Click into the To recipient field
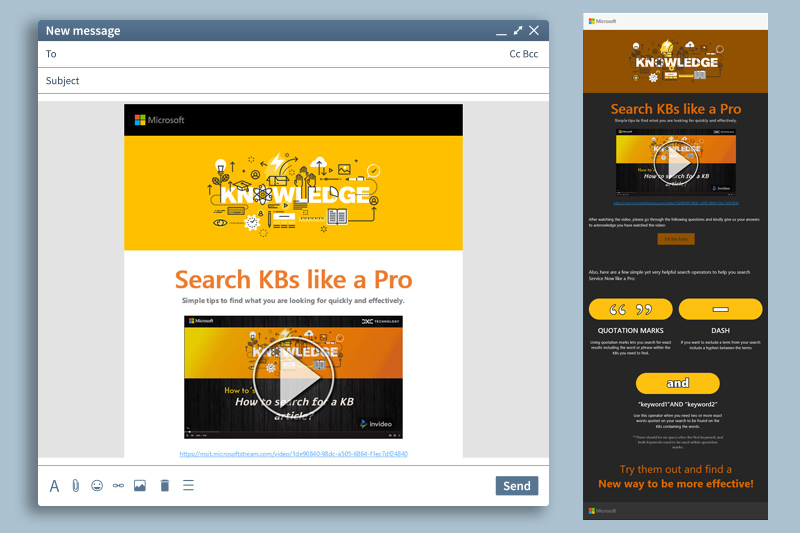Image resolution: width=800 pixels, height=533 pixels. coord(280,54)
